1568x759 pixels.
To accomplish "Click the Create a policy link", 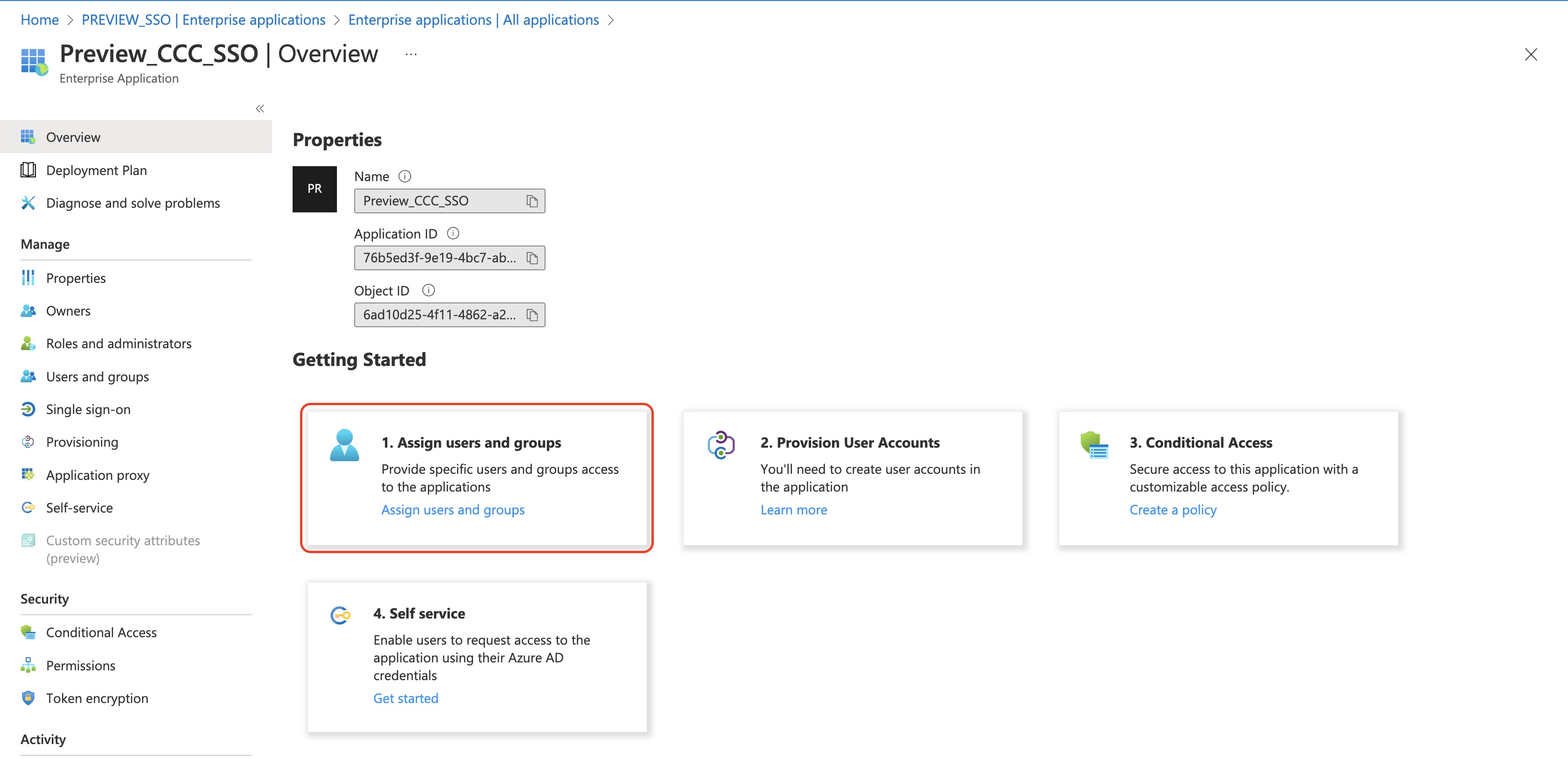I will [1172, 510].
